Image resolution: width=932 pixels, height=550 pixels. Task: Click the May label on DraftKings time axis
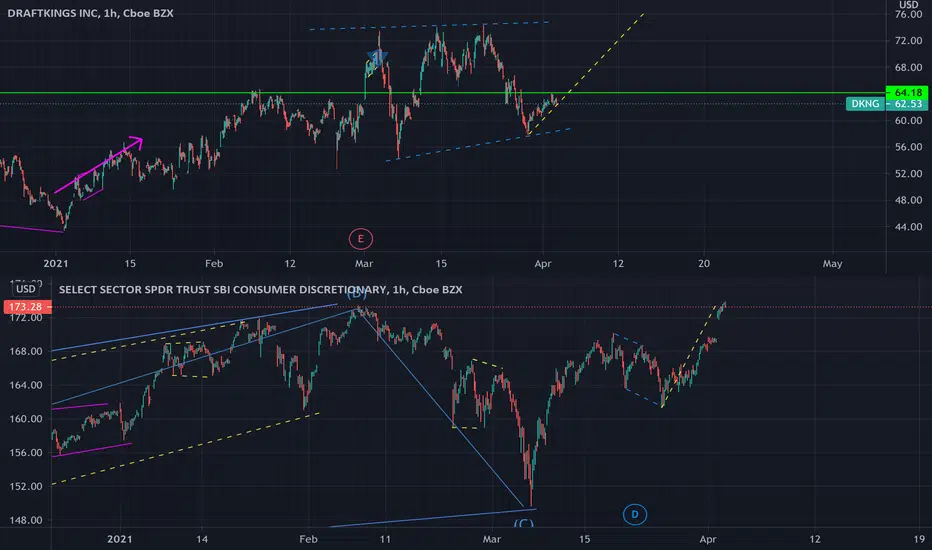pyautogui.click(x=832, y=263)
